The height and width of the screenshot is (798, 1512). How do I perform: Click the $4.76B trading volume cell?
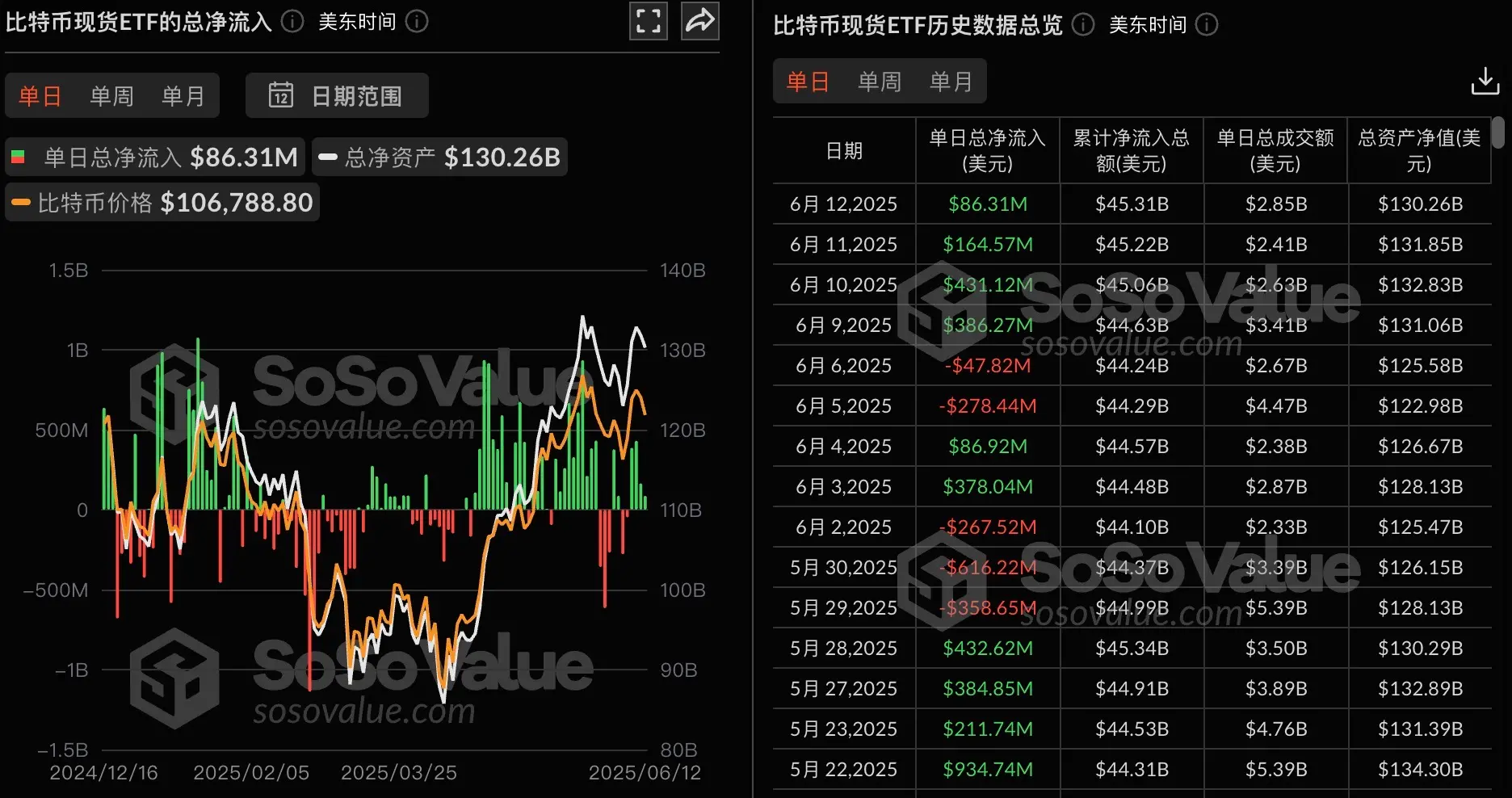tap(1276, 729)
